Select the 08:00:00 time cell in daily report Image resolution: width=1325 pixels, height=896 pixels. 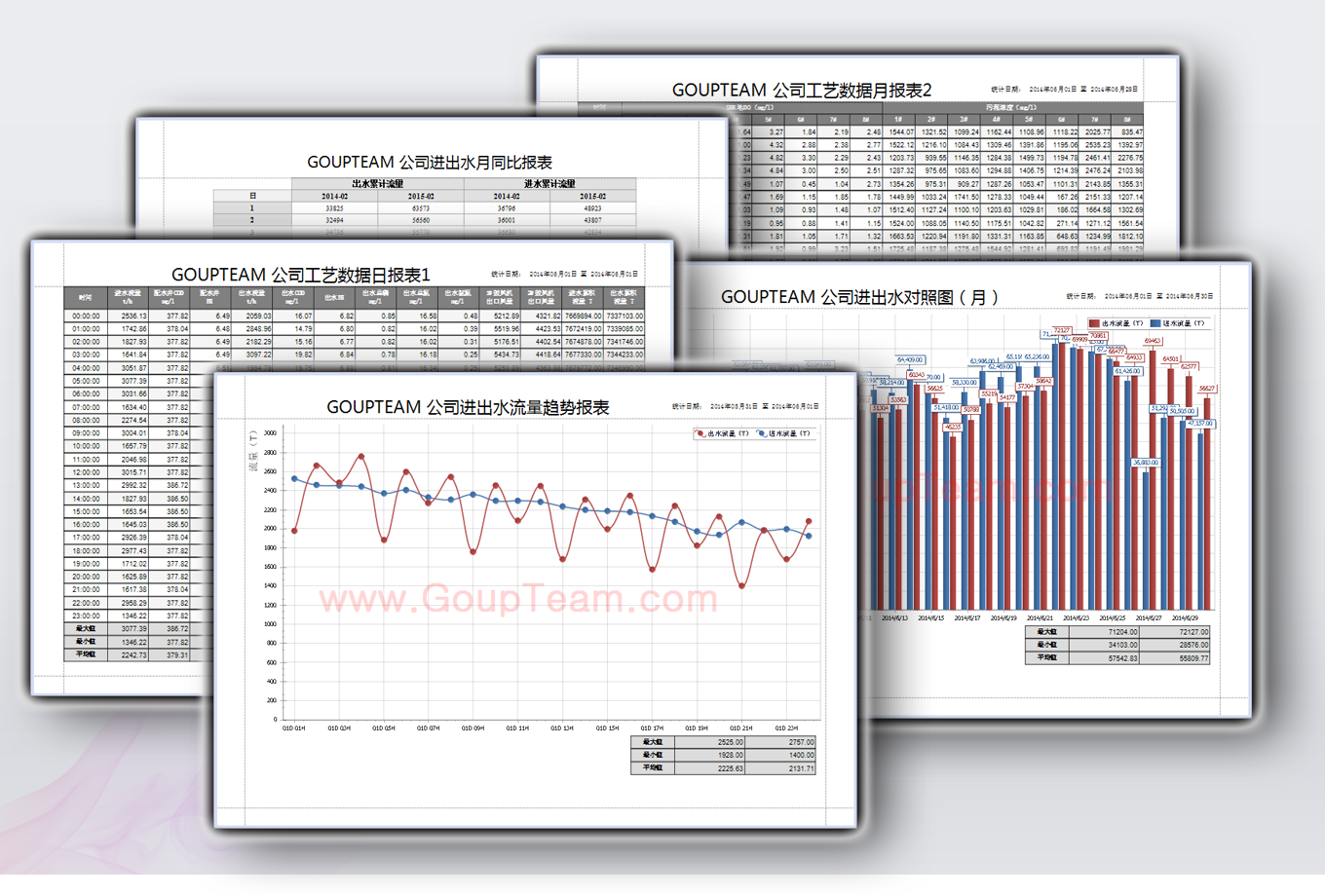tap(86, 420)
